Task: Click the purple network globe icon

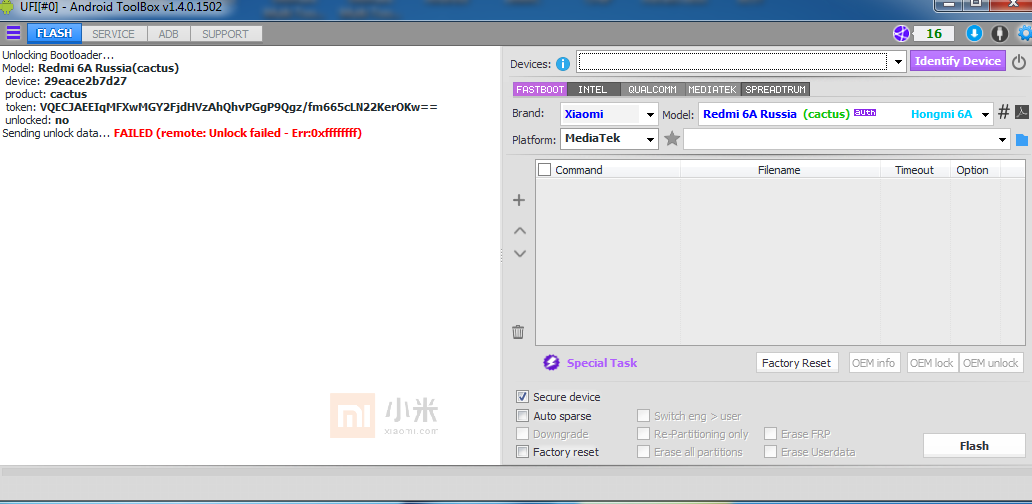Action: [900, 34]
